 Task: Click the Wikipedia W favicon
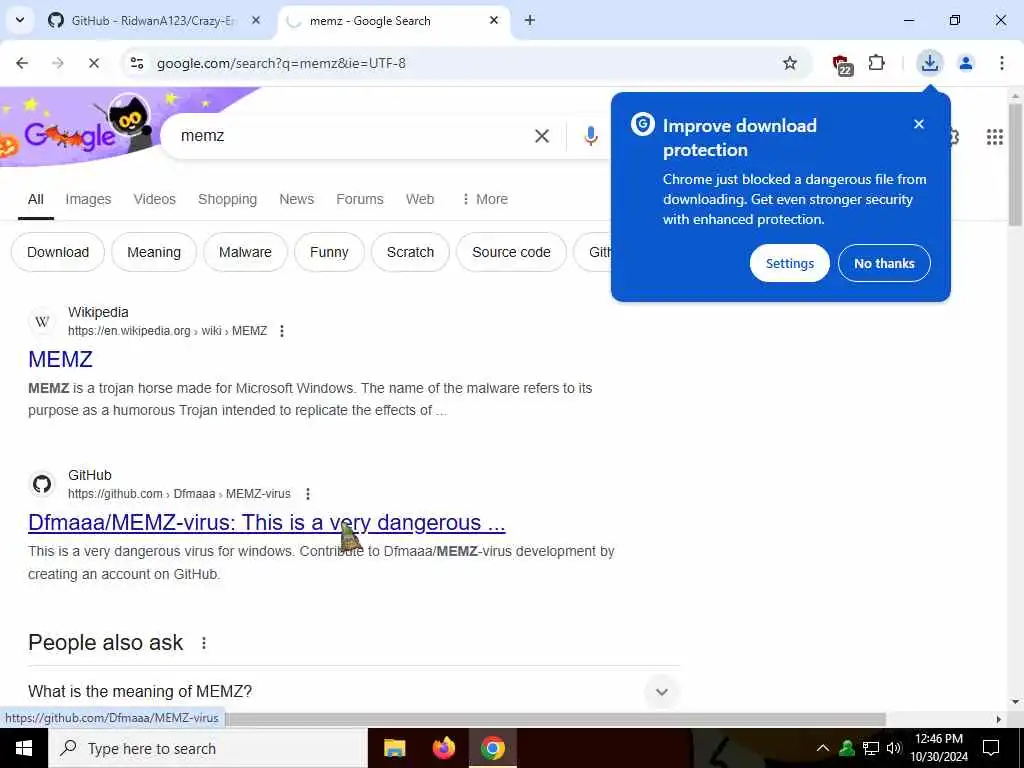pos(42,321)
